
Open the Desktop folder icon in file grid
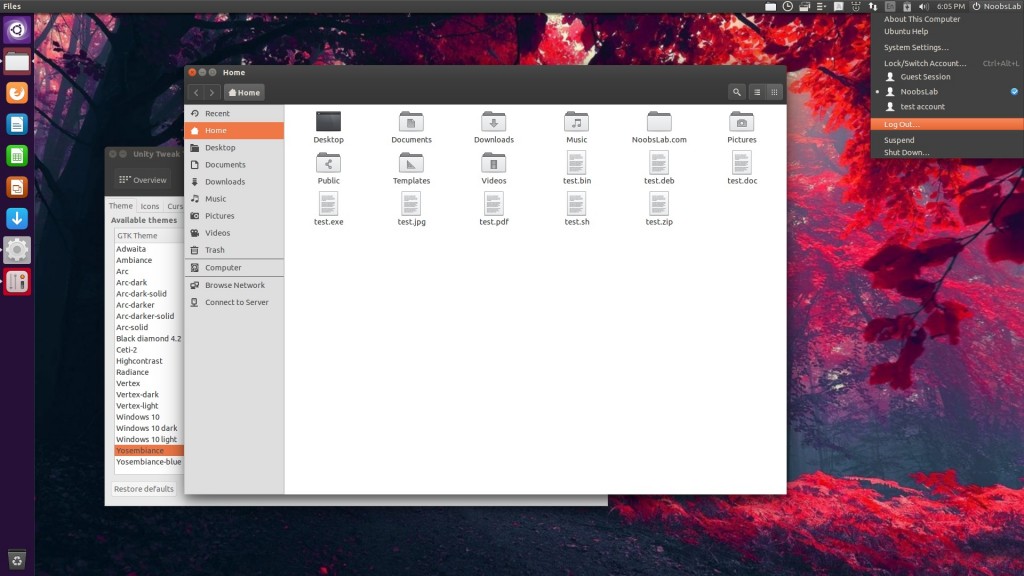click(x=328, y=122)
